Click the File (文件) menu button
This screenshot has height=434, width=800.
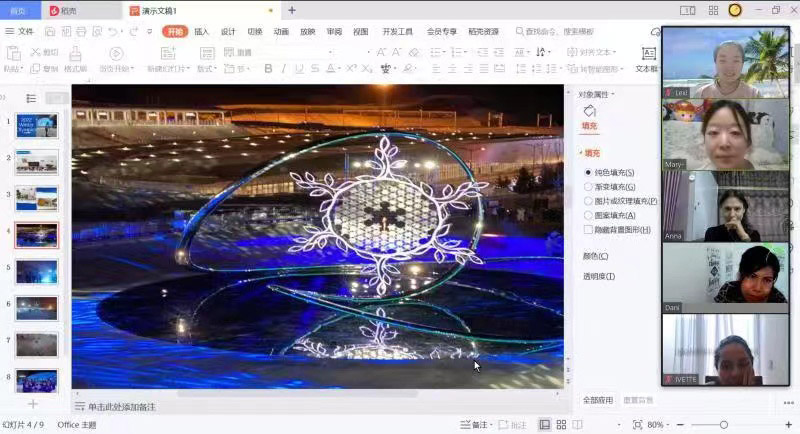tap(20, 31)
